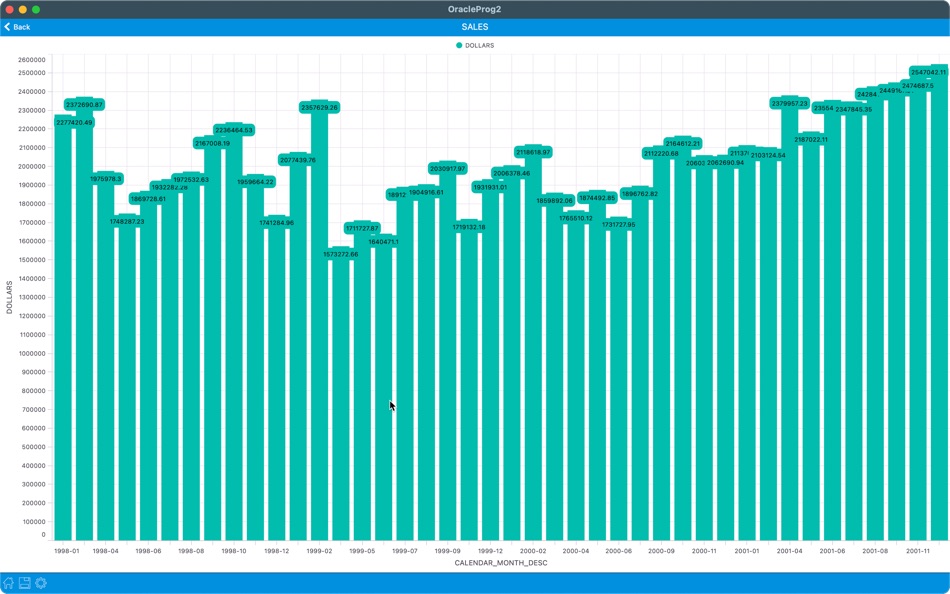Select the 2000-09 x-axis label
This screenshot has width=950, height=594.
click(661, 551)
